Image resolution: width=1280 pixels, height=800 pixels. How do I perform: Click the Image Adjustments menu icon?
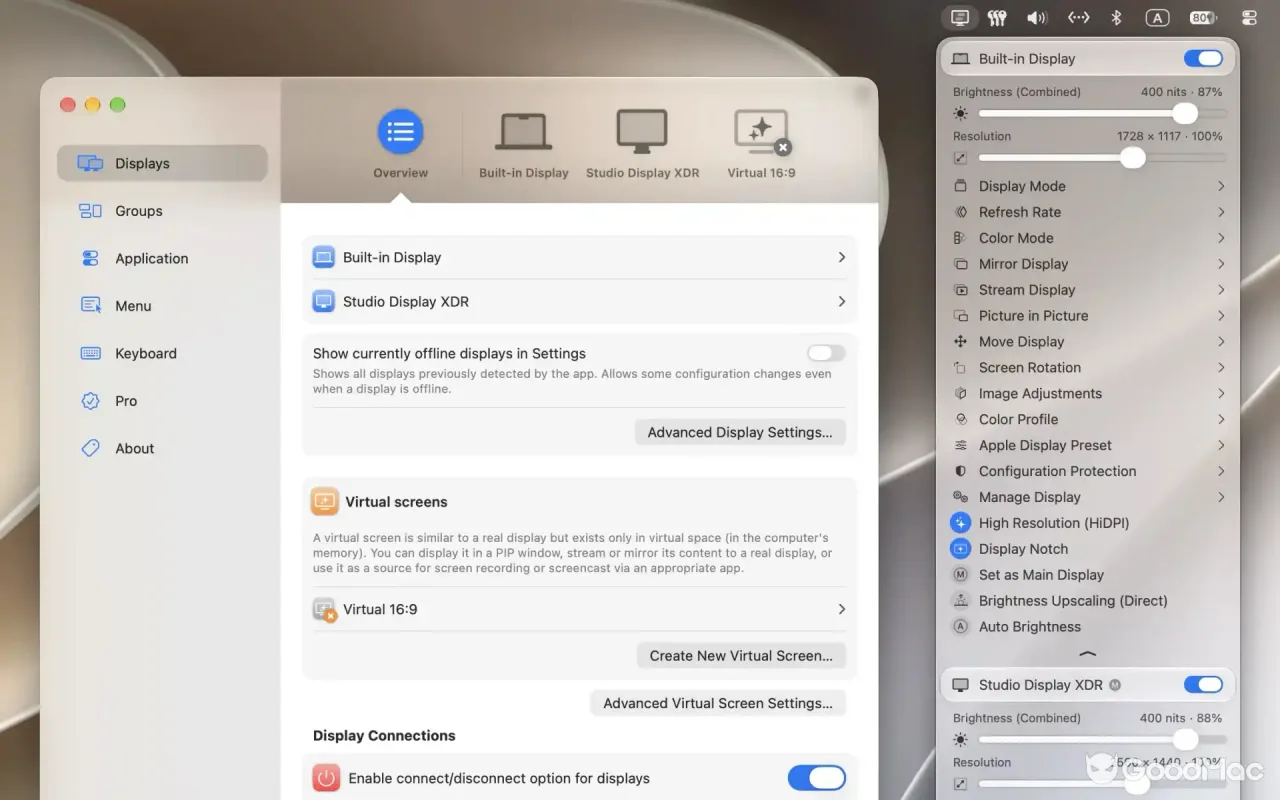point(961,394)
